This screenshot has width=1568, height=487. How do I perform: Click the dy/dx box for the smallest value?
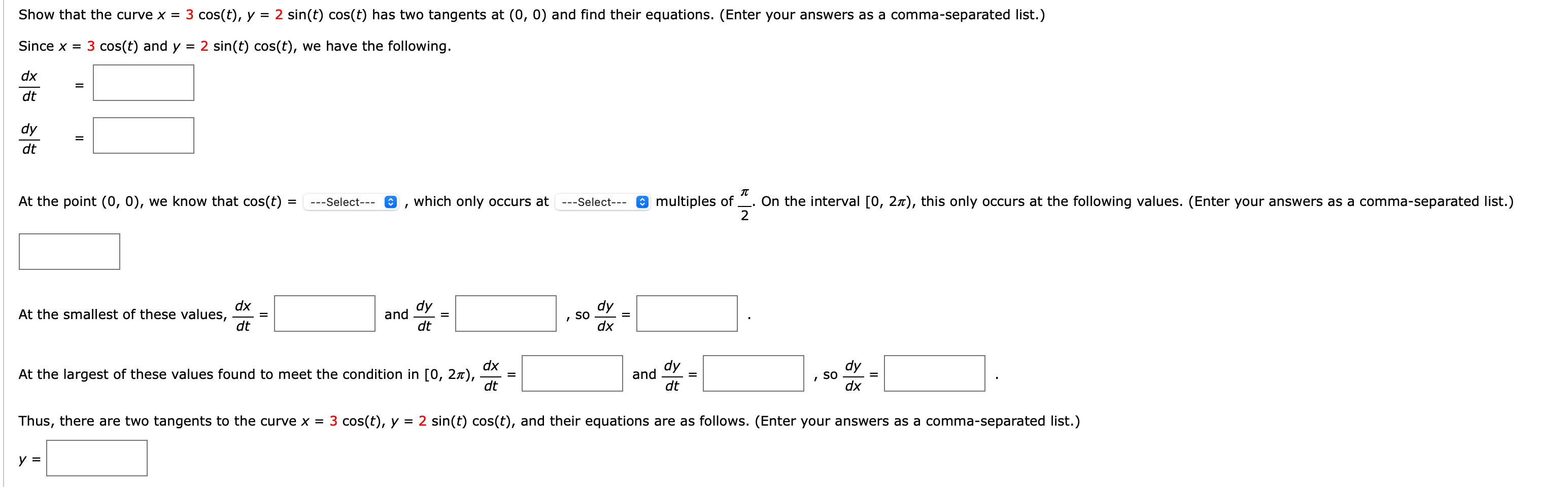[687, 314]
